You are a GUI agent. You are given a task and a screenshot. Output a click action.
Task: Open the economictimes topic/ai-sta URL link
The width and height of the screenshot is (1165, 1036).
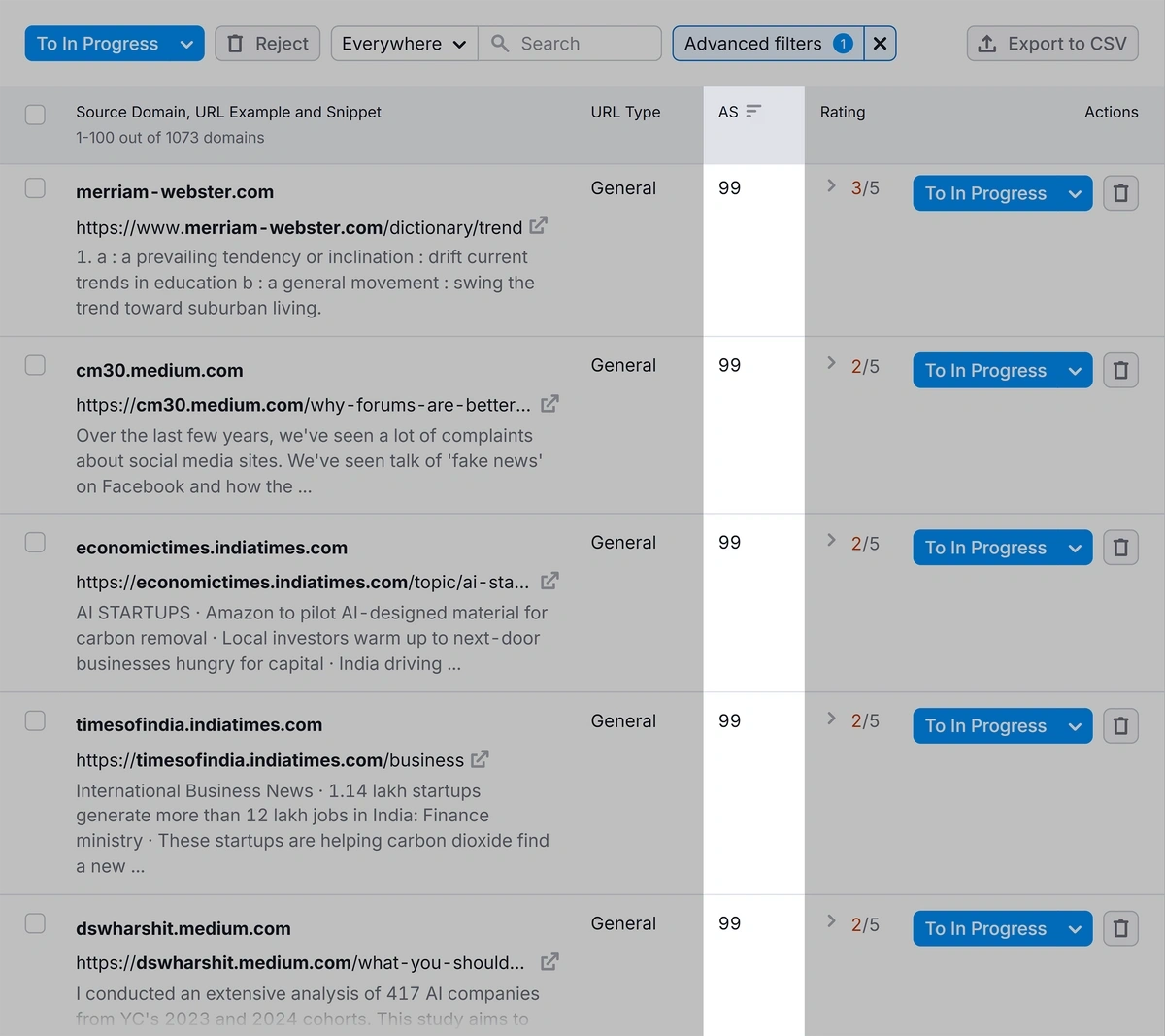[303, 583]
